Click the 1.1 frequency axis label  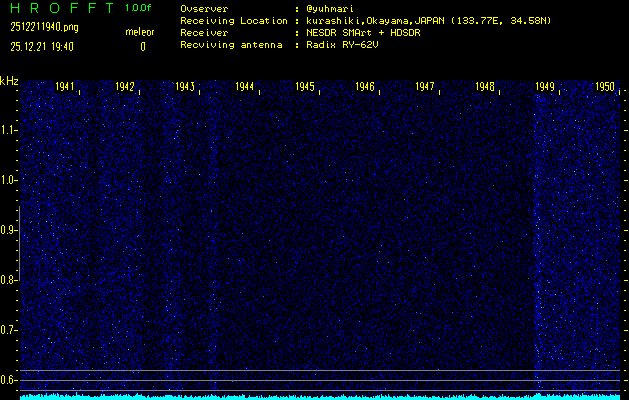click(9, 130)
